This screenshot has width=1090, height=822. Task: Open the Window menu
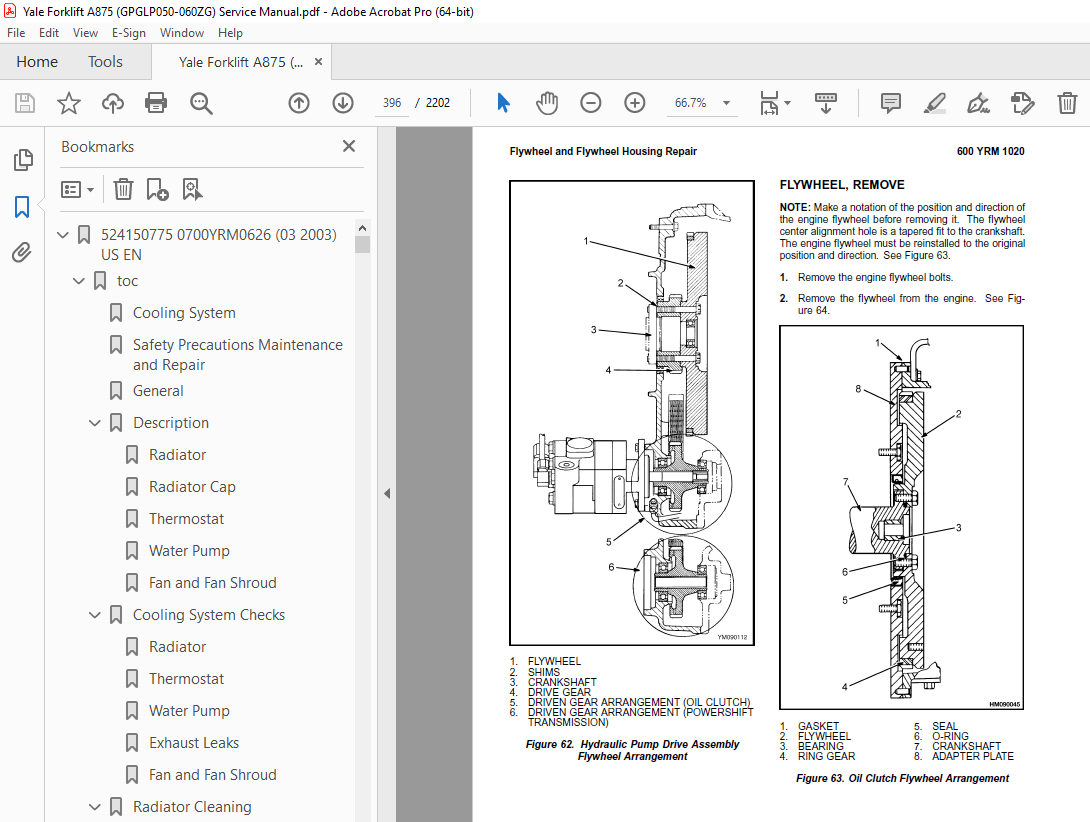tap(181, 33)
